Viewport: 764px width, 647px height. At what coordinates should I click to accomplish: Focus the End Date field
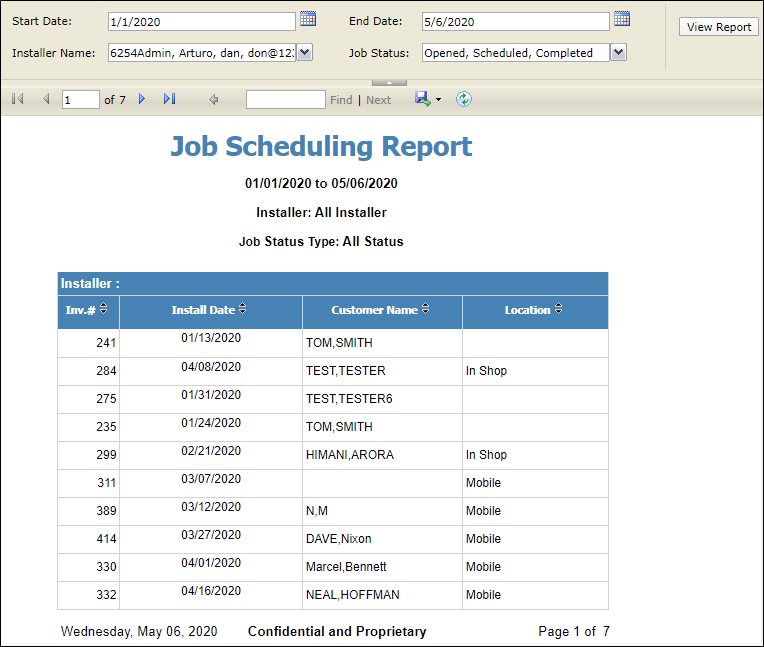click(516, 21)
